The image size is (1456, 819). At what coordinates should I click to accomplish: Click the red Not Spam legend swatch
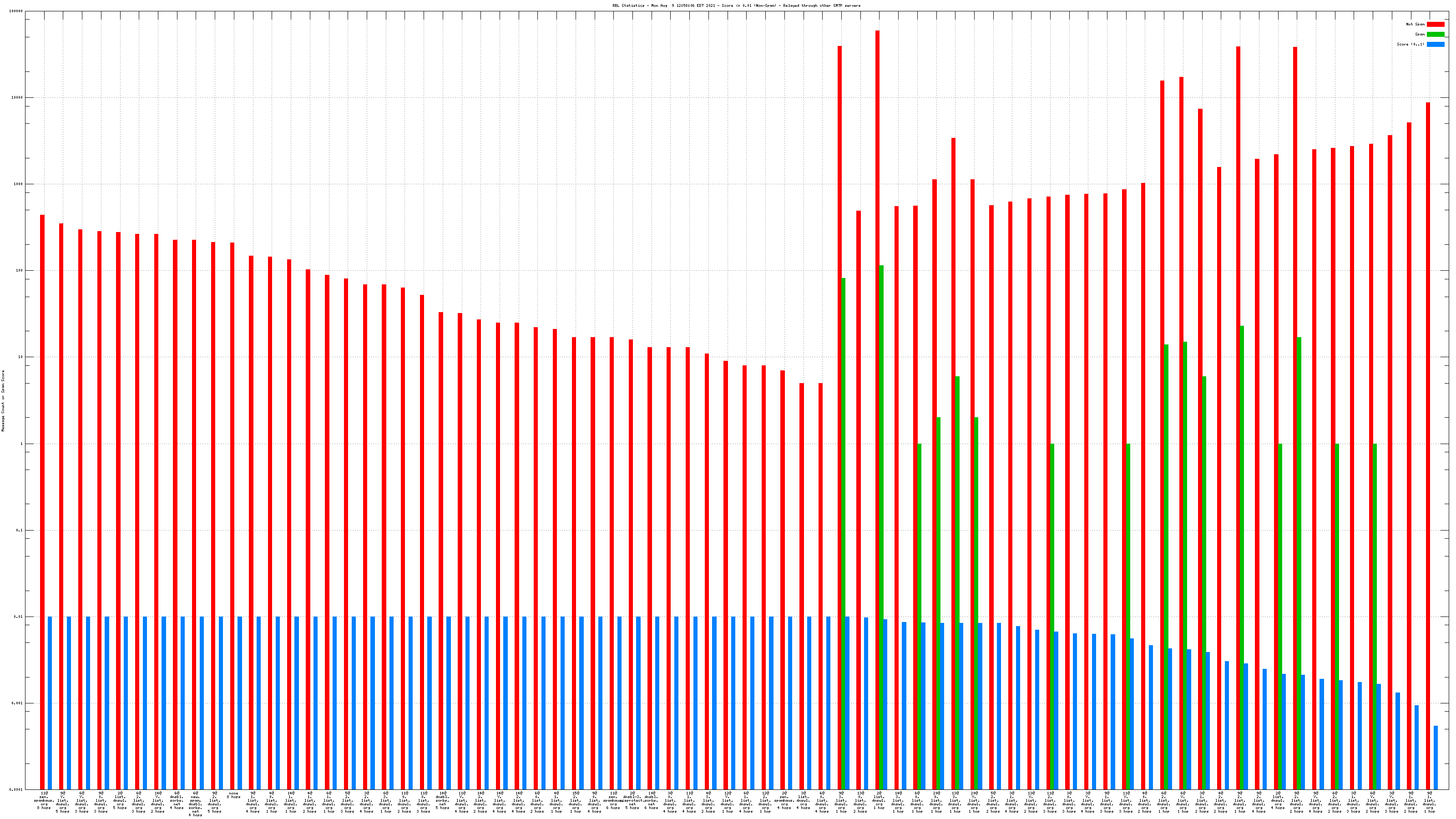pos(1435,24)
